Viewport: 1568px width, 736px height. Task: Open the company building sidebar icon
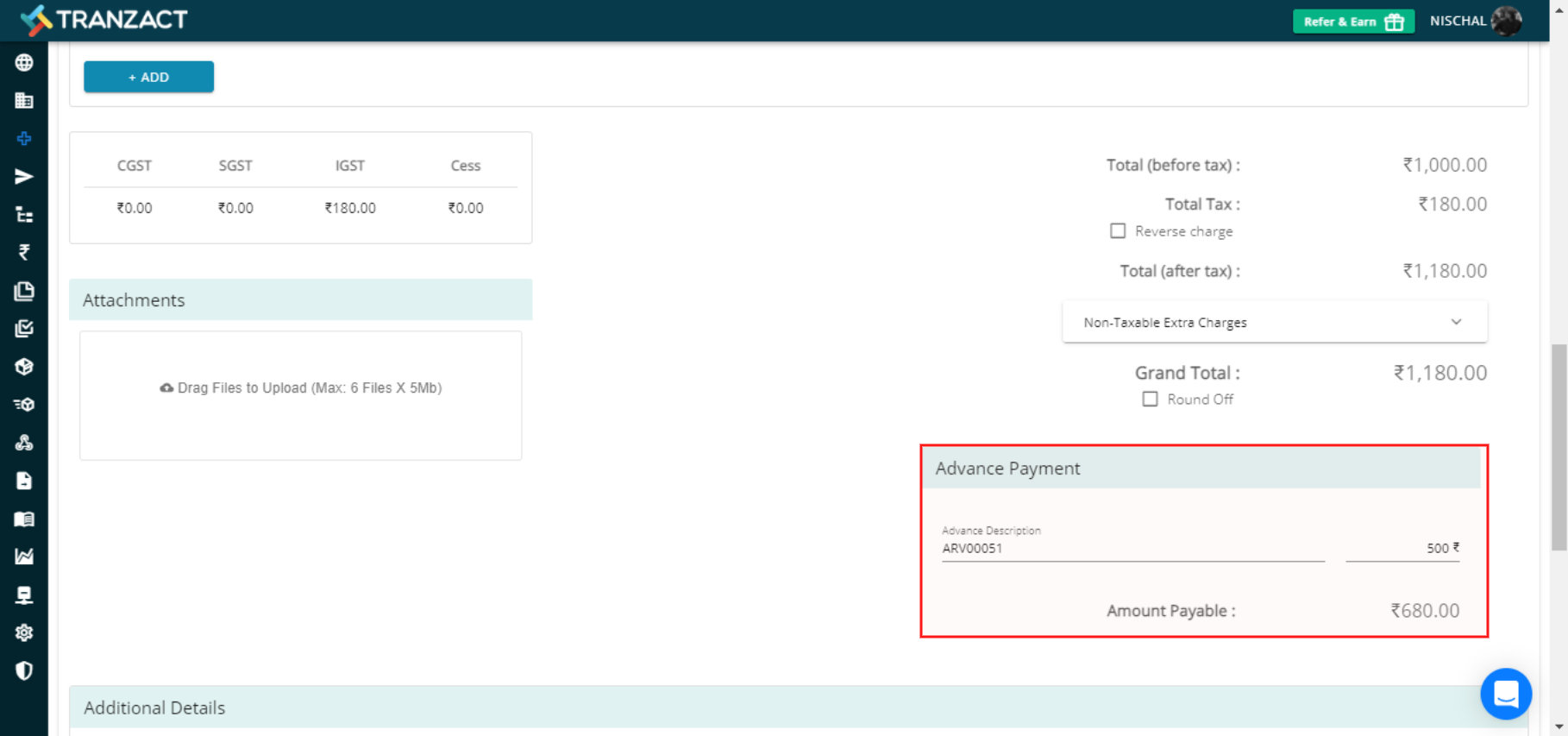(24, 101)
